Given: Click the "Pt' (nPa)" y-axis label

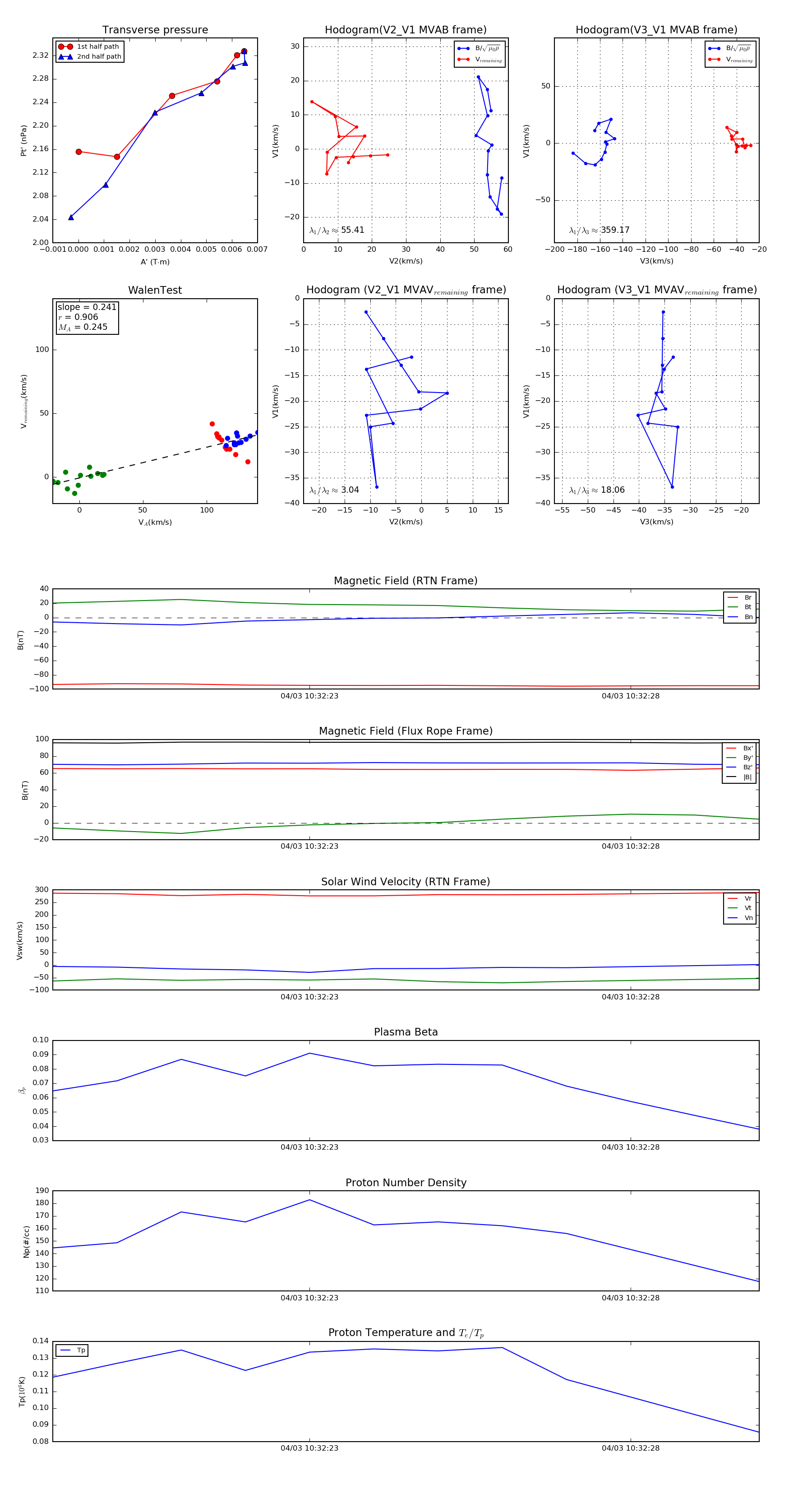Looking at the screenshot, I should (x=24, y=140).
